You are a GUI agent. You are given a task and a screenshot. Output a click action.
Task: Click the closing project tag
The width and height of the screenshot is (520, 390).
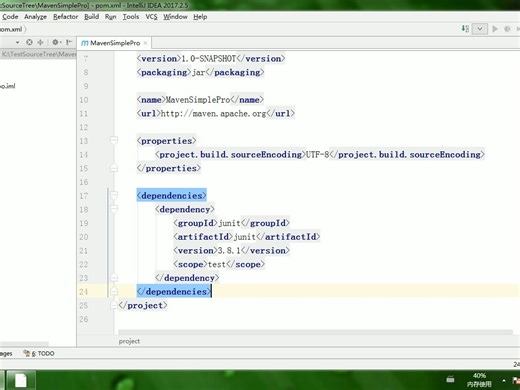point(143,305)
